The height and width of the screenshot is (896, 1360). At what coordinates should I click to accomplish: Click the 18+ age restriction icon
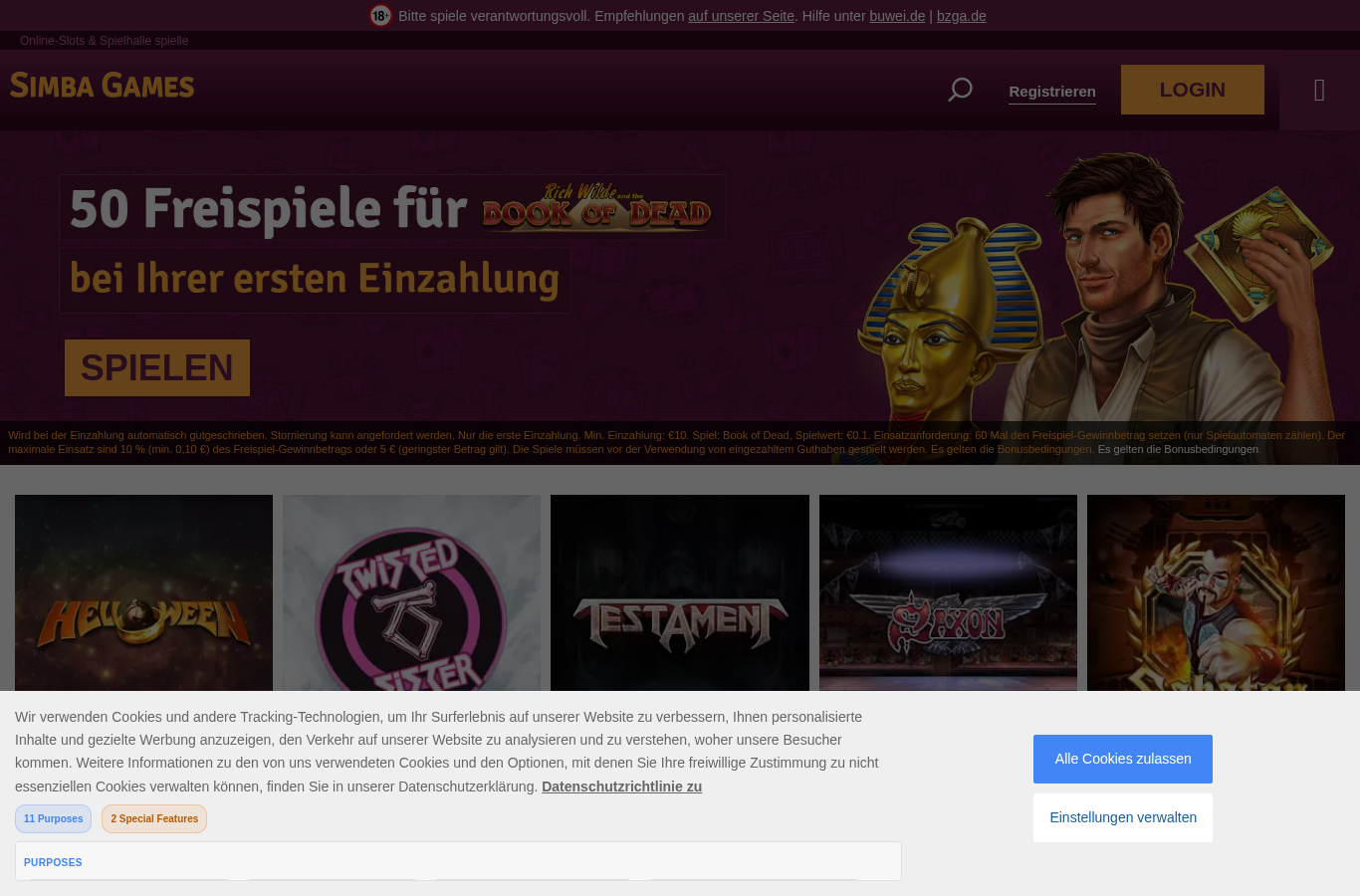tap(380, 16)
